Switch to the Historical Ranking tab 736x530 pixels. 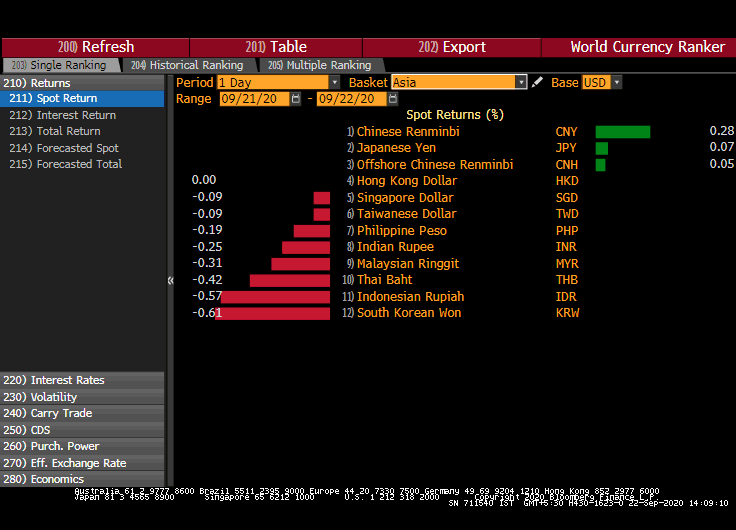click(187, 65)
